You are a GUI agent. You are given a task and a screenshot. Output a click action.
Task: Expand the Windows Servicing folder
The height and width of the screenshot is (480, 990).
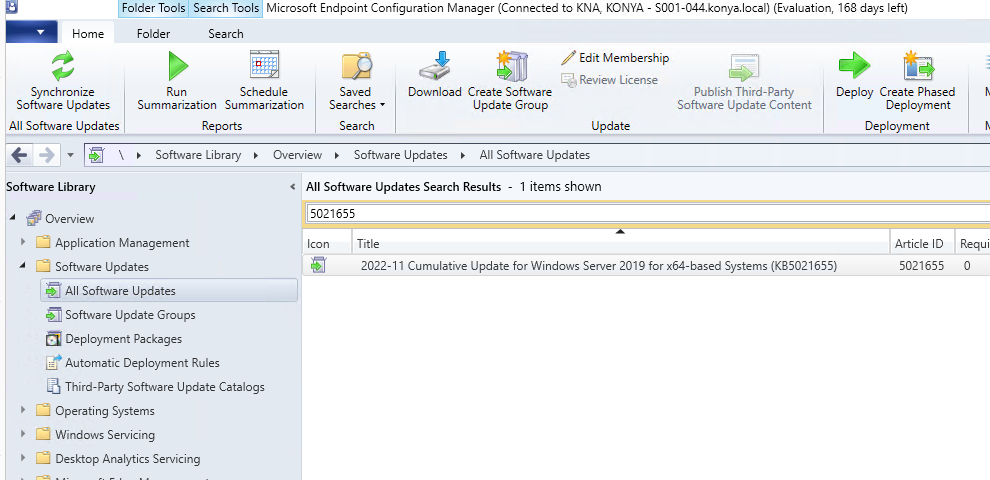[23, 435]
